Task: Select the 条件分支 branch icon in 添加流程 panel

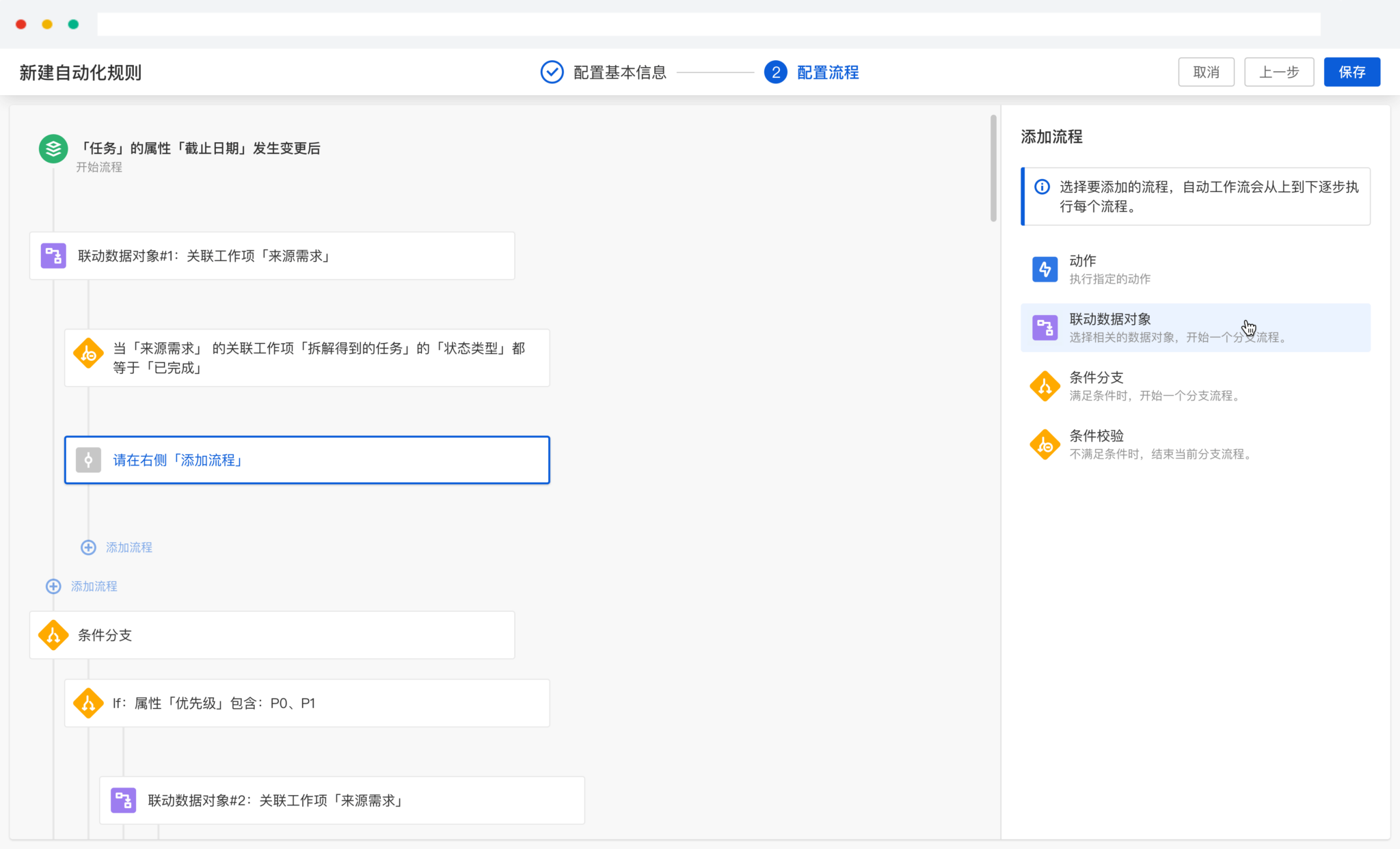Action: (1045, 386)
